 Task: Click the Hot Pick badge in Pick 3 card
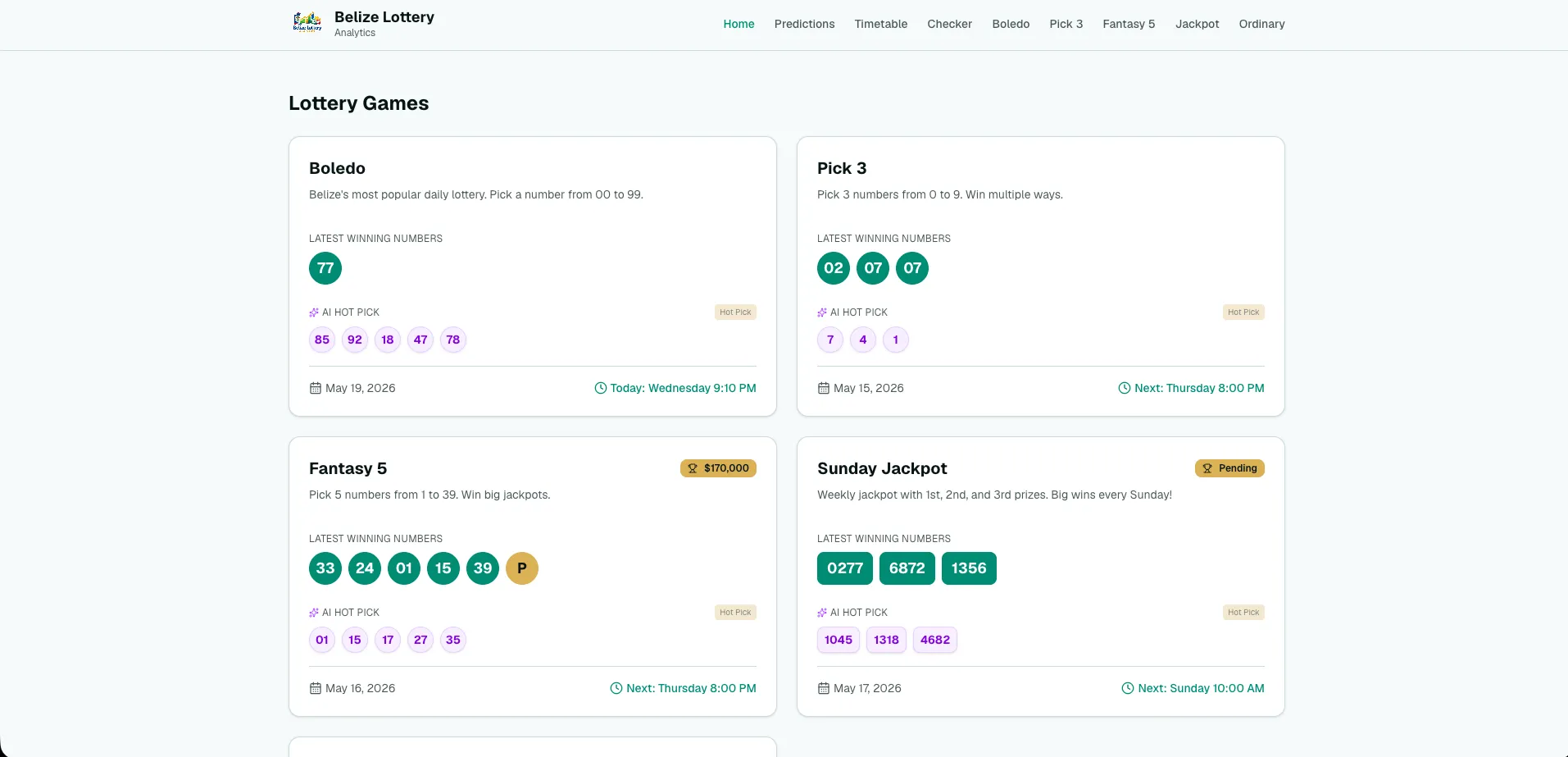[x=1243, y=312]
